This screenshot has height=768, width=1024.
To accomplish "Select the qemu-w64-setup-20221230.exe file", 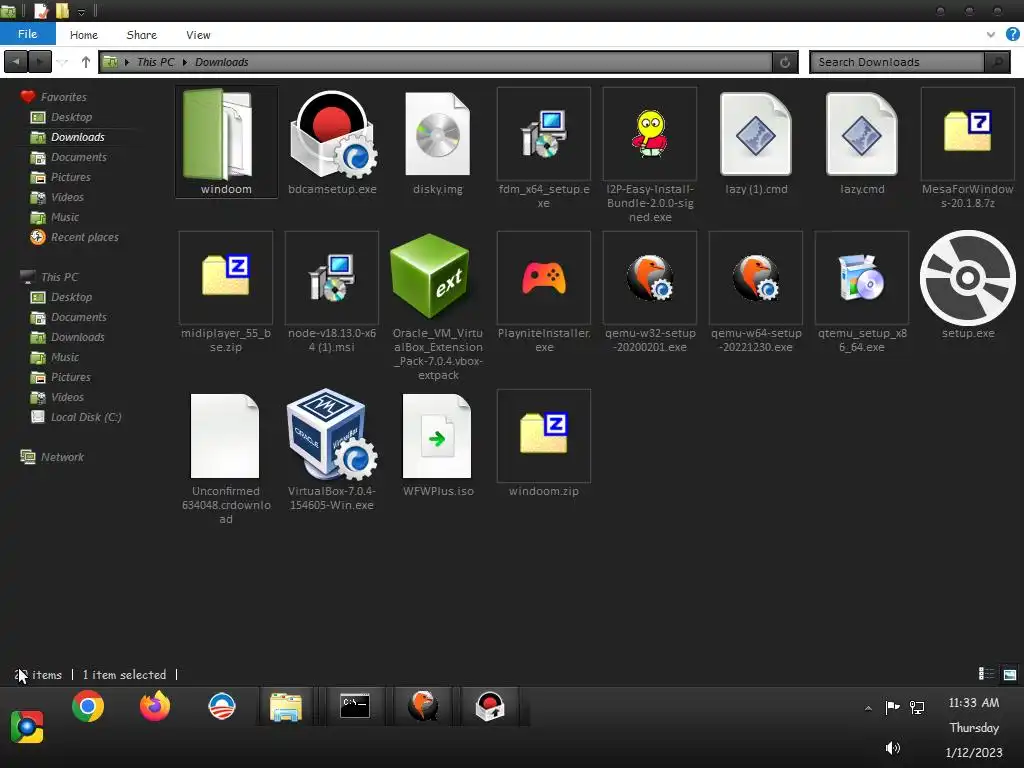I will pos(756,278).
